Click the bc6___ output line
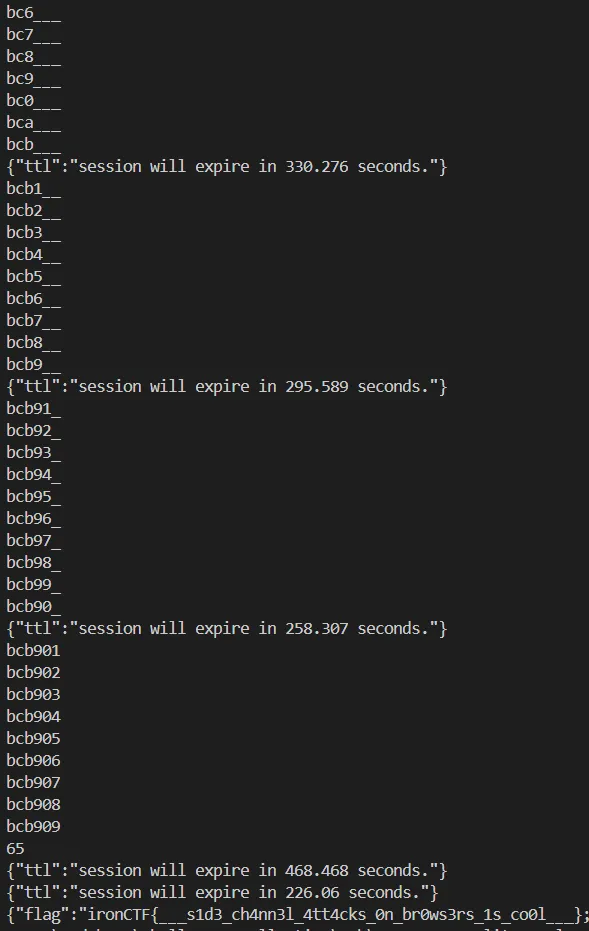This screenshot has width=589, height=931. tap(33, 13)
